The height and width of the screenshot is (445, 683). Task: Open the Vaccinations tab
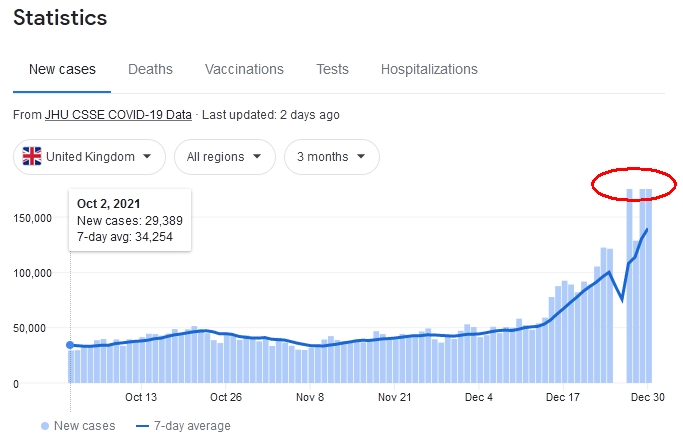point(244,69)
